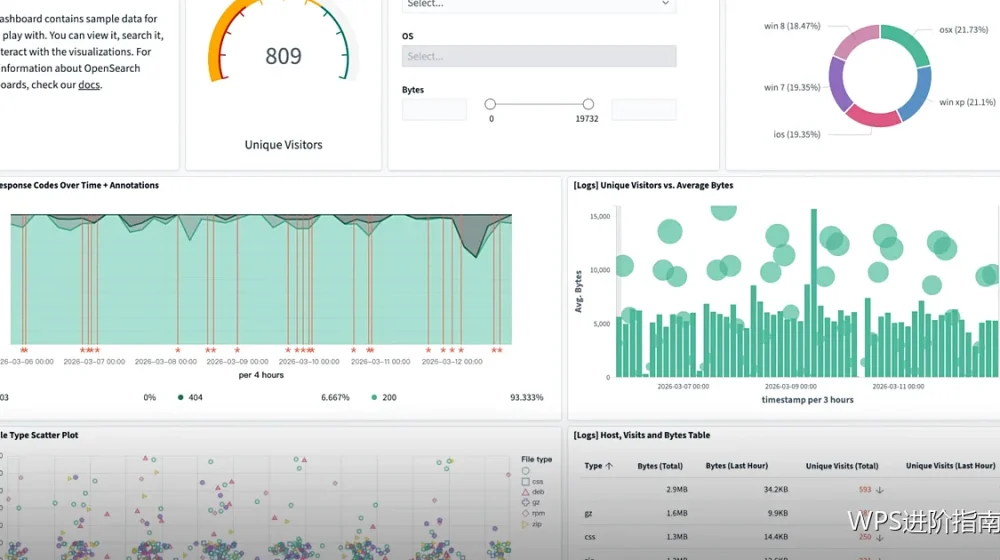Click the Bytes maximum value input field
The height and width of the screenshot is (560, 1000).
(x=643, y=109)
